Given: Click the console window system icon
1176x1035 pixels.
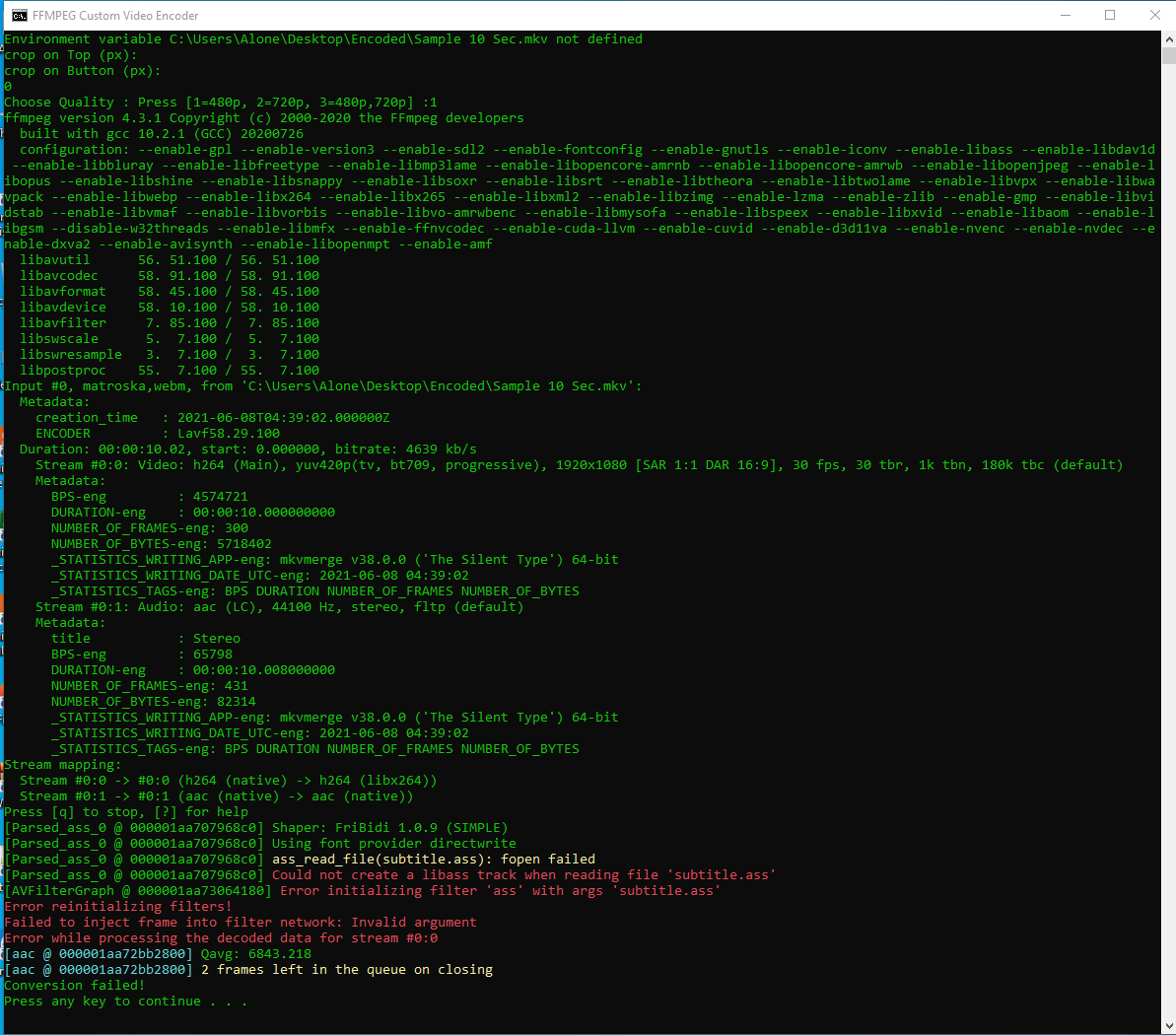Looking at the screenshot, I should (20, 15).
